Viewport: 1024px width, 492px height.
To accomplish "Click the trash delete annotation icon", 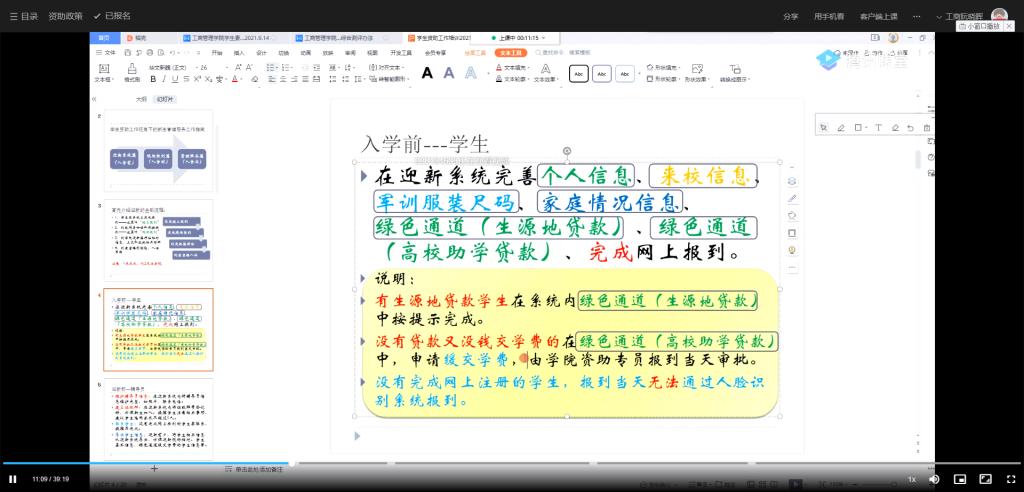I will (x=927, y=128).
